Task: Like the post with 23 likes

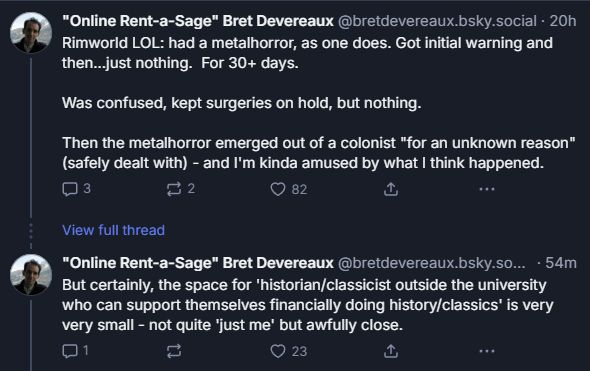Action: (278, 351)
